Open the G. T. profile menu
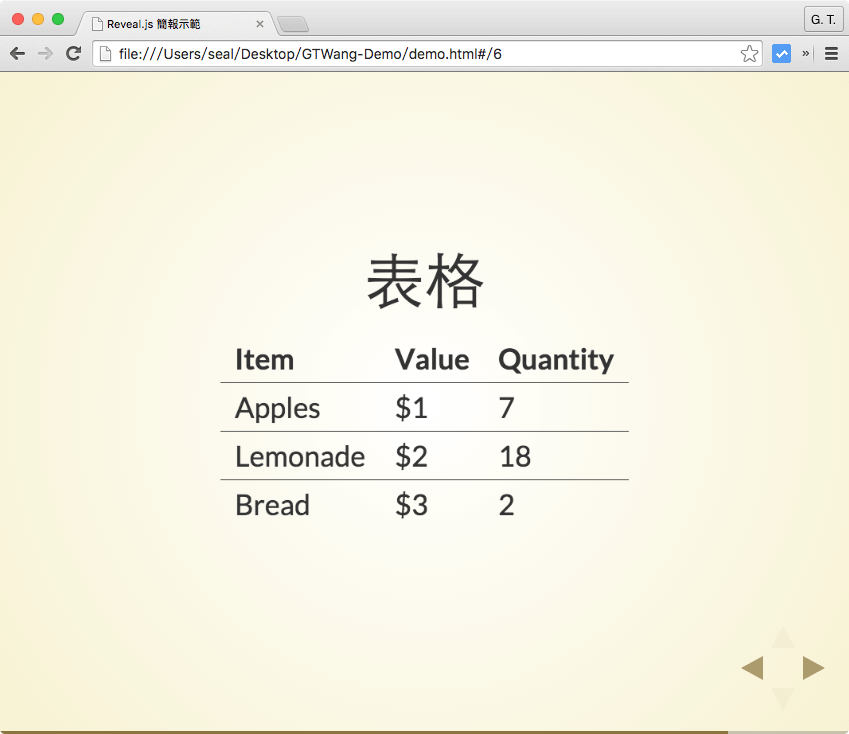Image resolution: width=849 pixels, height=734 pixels. (x=822, y=19)
